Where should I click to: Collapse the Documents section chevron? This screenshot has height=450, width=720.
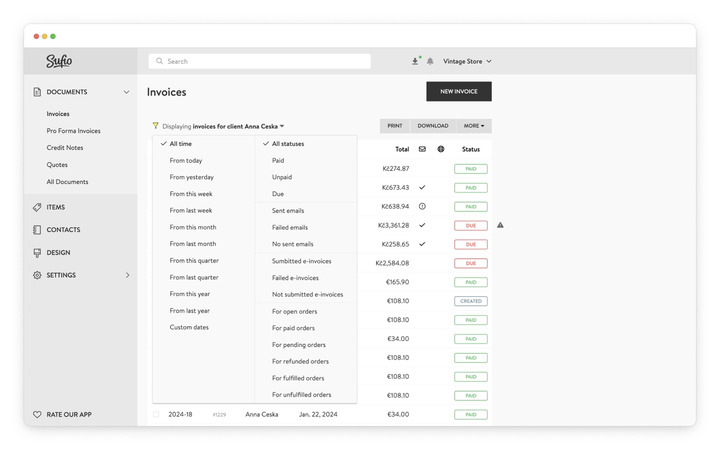point(126,92)
